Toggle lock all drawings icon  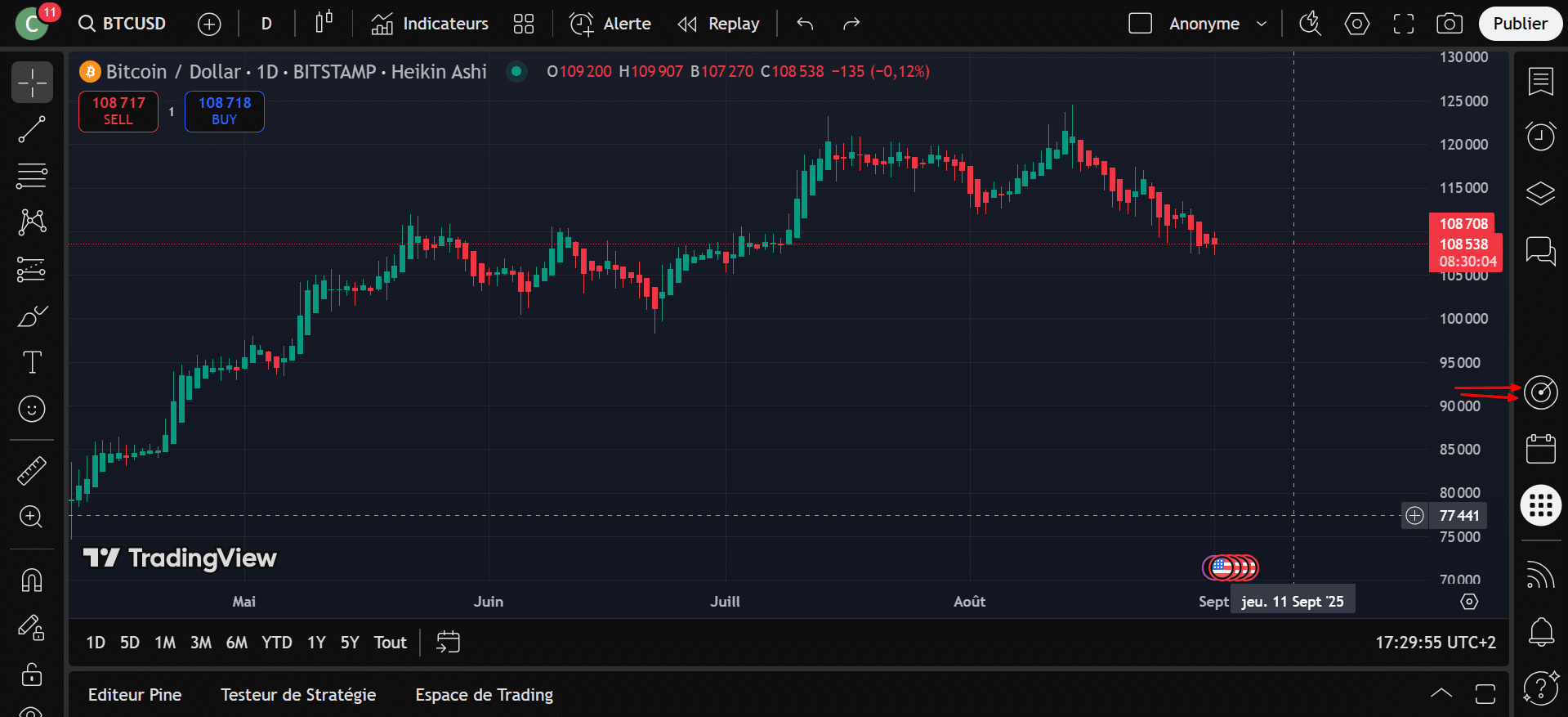tap(32, 674)
